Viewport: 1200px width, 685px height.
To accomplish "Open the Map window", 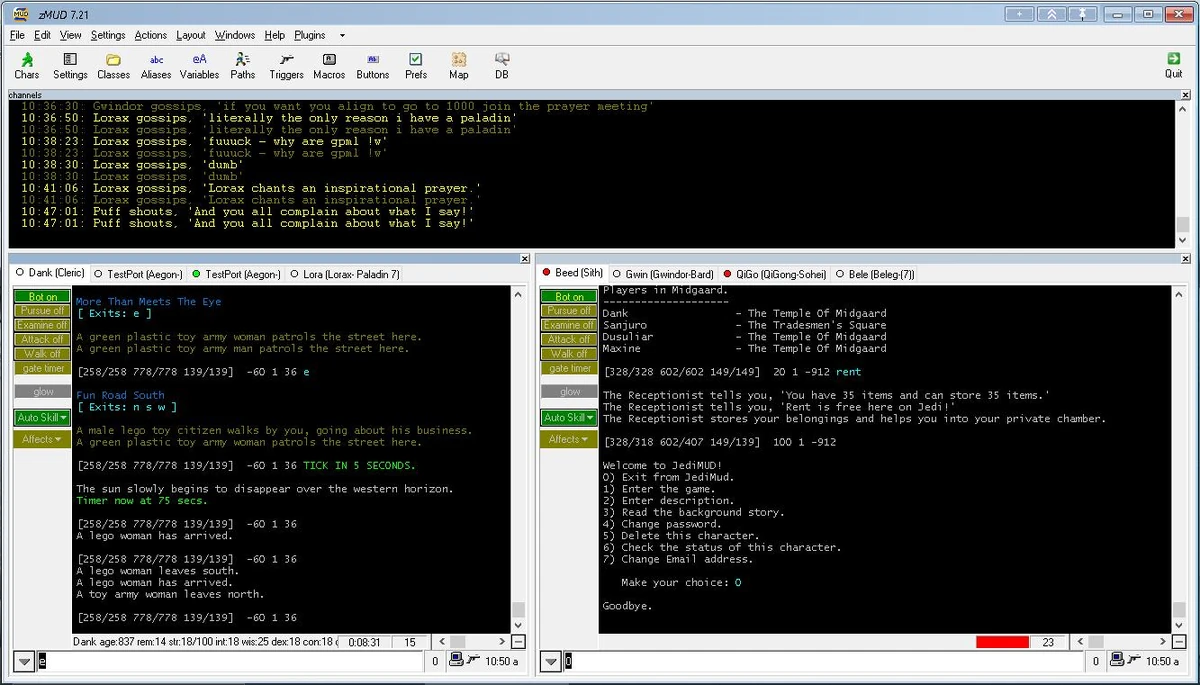I will 458,66.
